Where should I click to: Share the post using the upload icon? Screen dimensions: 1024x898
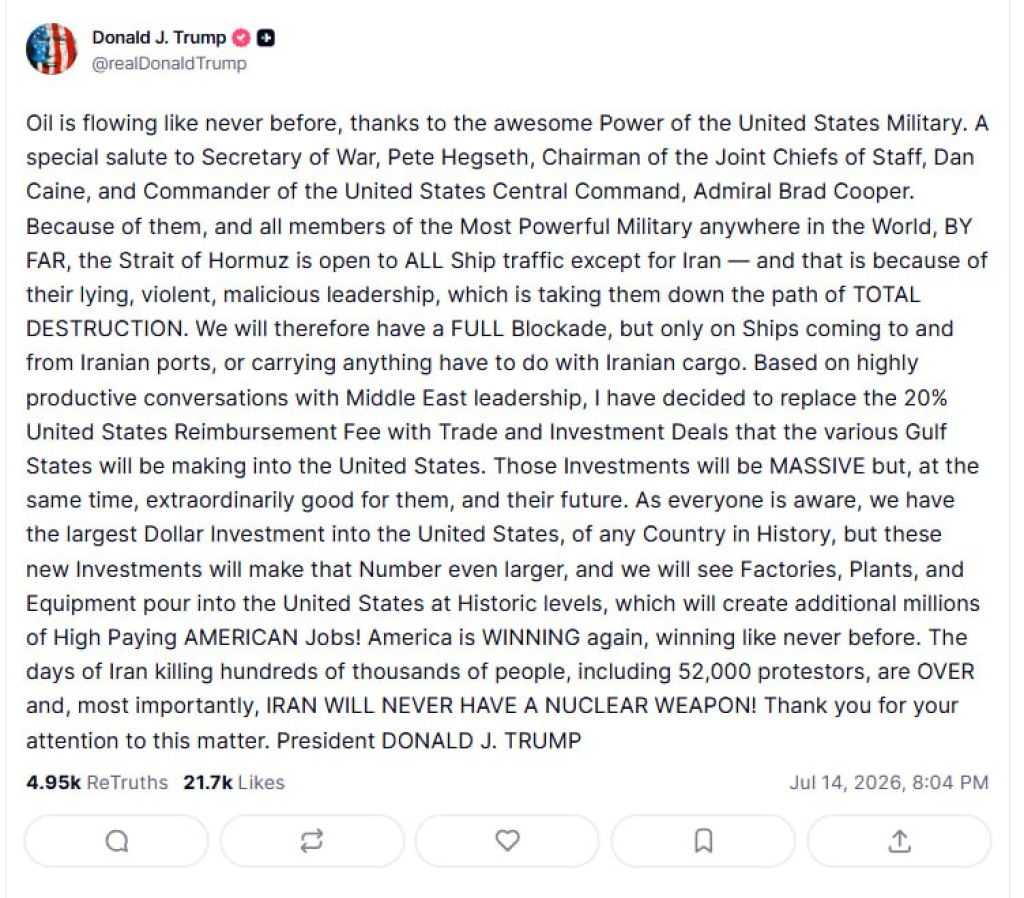pos(899,841)
